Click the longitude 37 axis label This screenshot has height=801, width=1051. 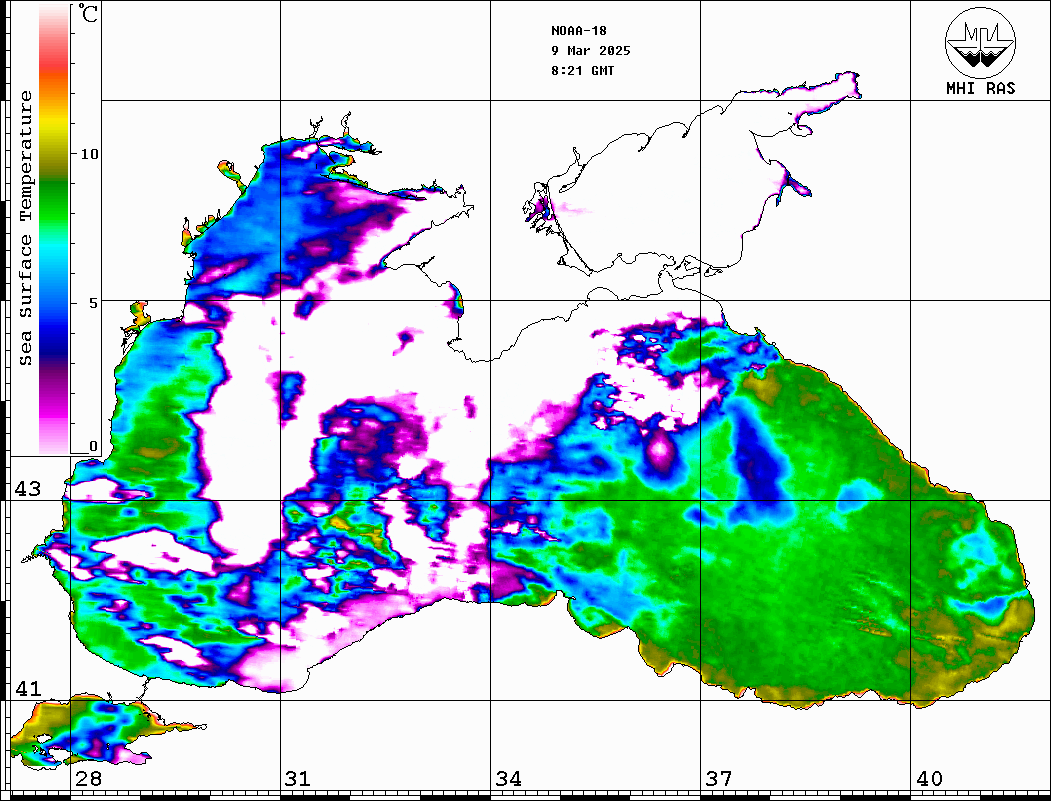tap(717, 779)
